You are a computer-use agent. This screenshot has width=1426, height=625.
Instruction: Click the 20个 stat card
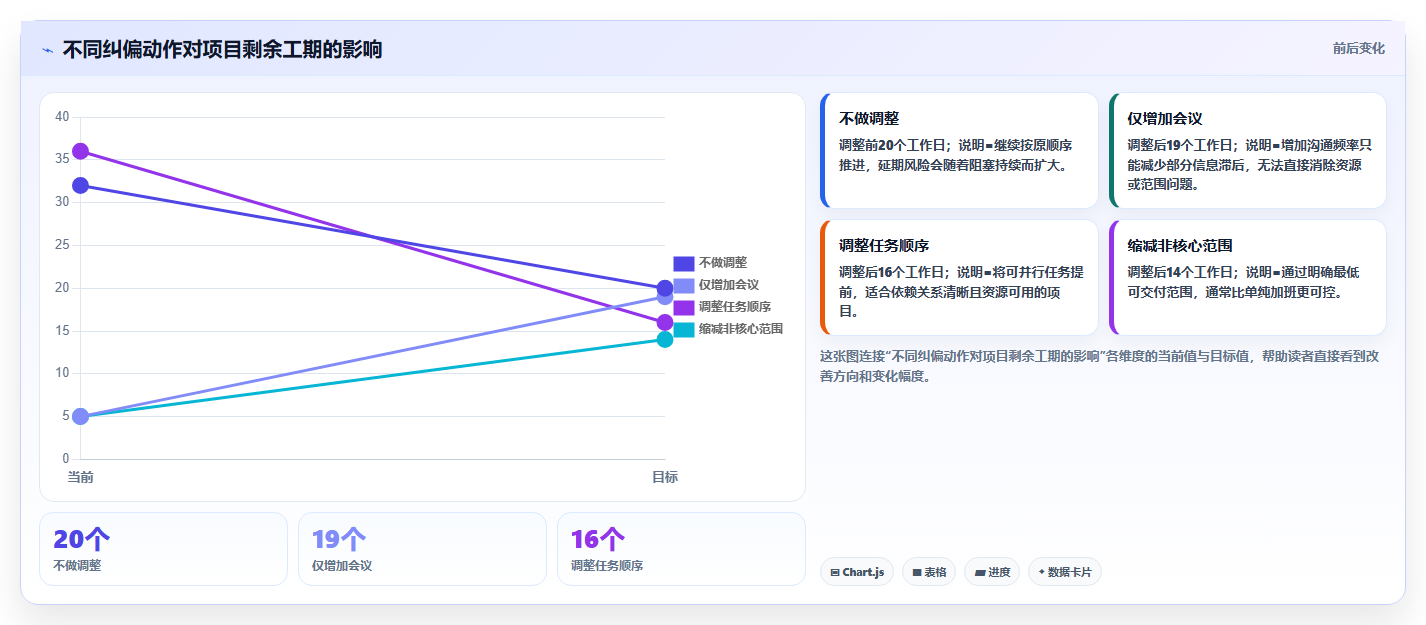coord(163,549)
